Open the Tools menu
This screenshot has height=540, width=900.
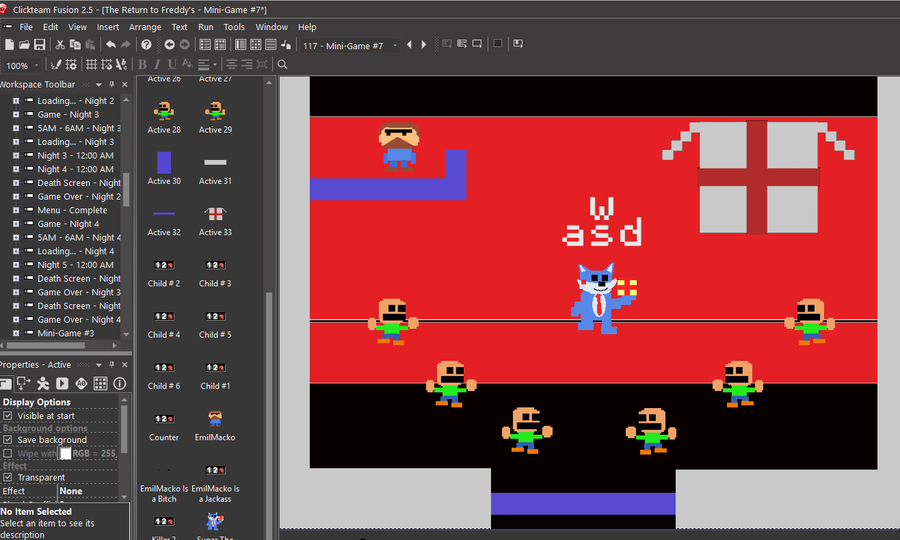coord(234,27)
